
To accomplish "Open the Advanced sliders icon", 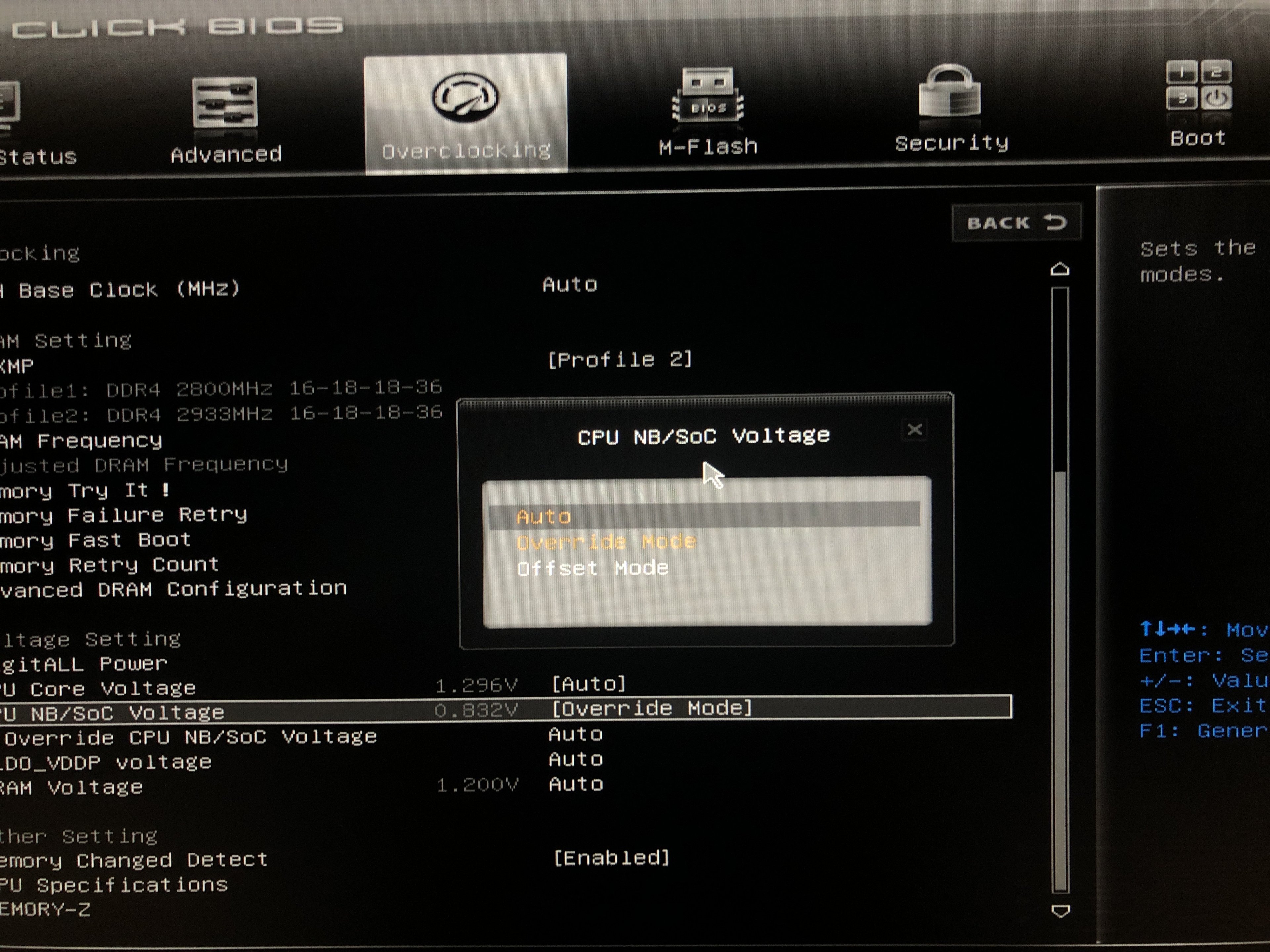I will point(225,102).
